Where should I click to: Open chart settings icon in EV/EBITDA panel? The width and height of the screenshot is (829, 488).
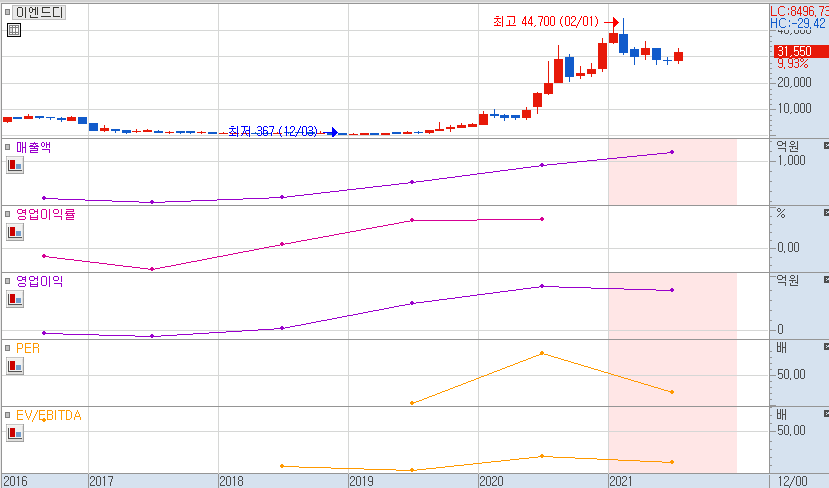15,434
